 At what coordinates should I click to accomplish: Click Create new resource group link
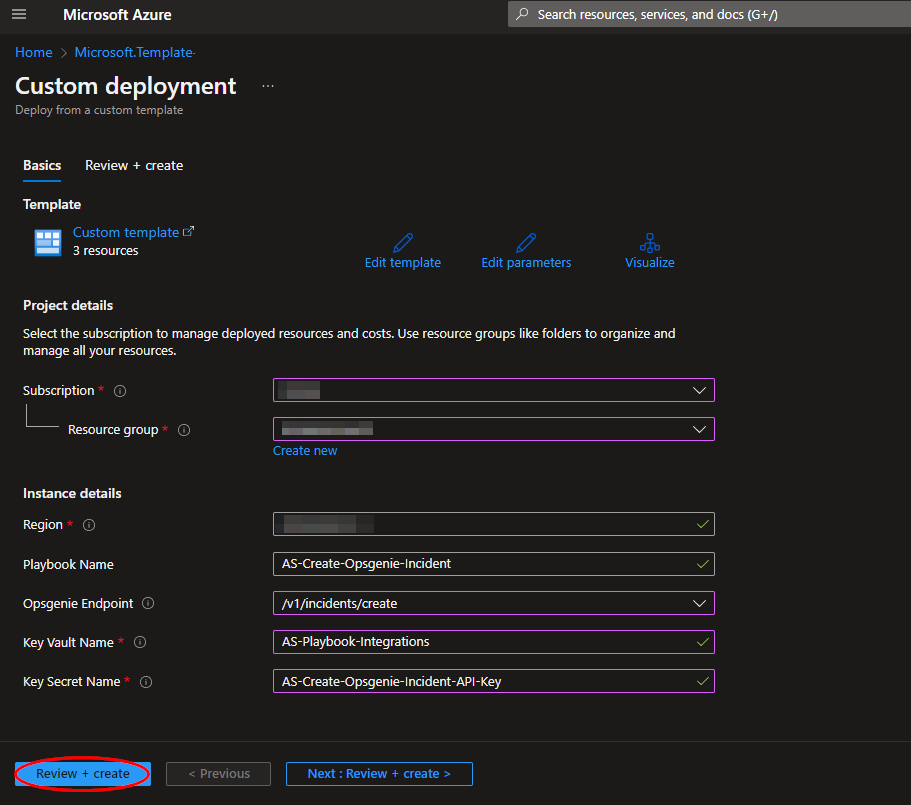point(305,451)
